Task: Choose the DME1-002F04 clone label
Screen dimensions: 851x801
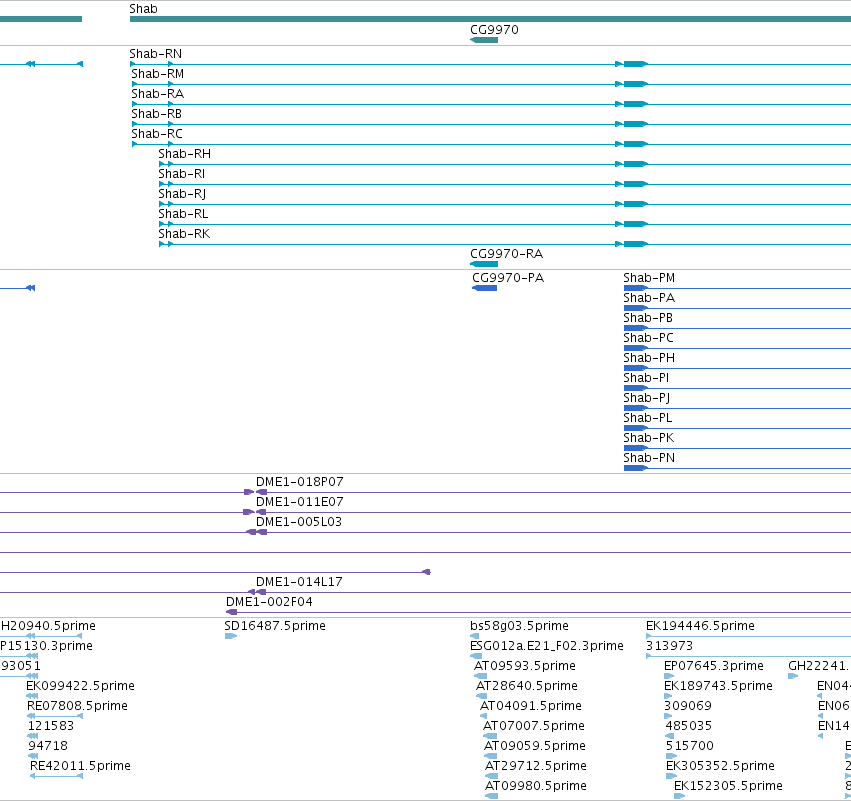Action: [269, 602]
